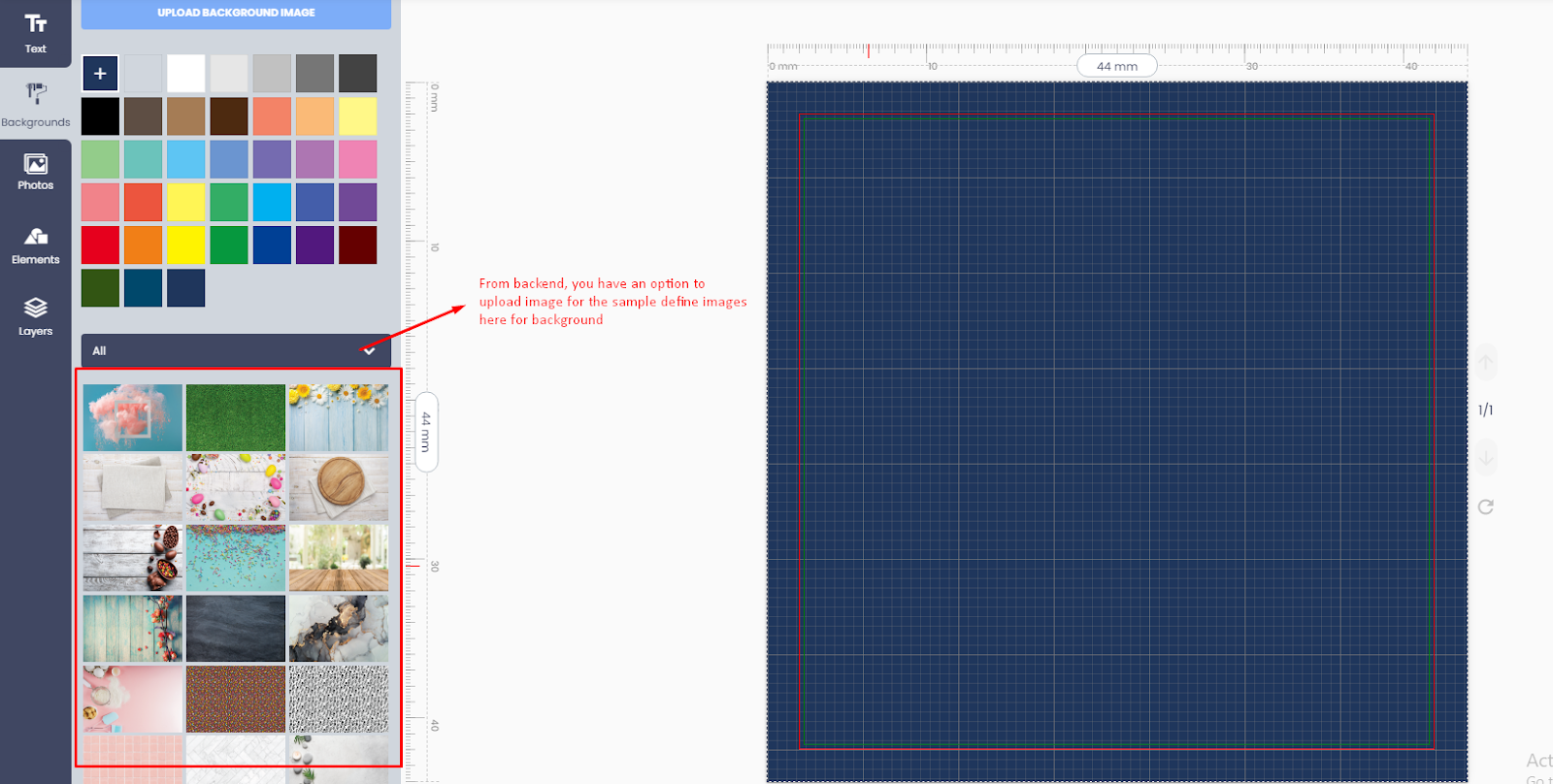This screenshot has width=1553, height=784.
Task: Pick the round wooden board background
Action: coord(339,488)
